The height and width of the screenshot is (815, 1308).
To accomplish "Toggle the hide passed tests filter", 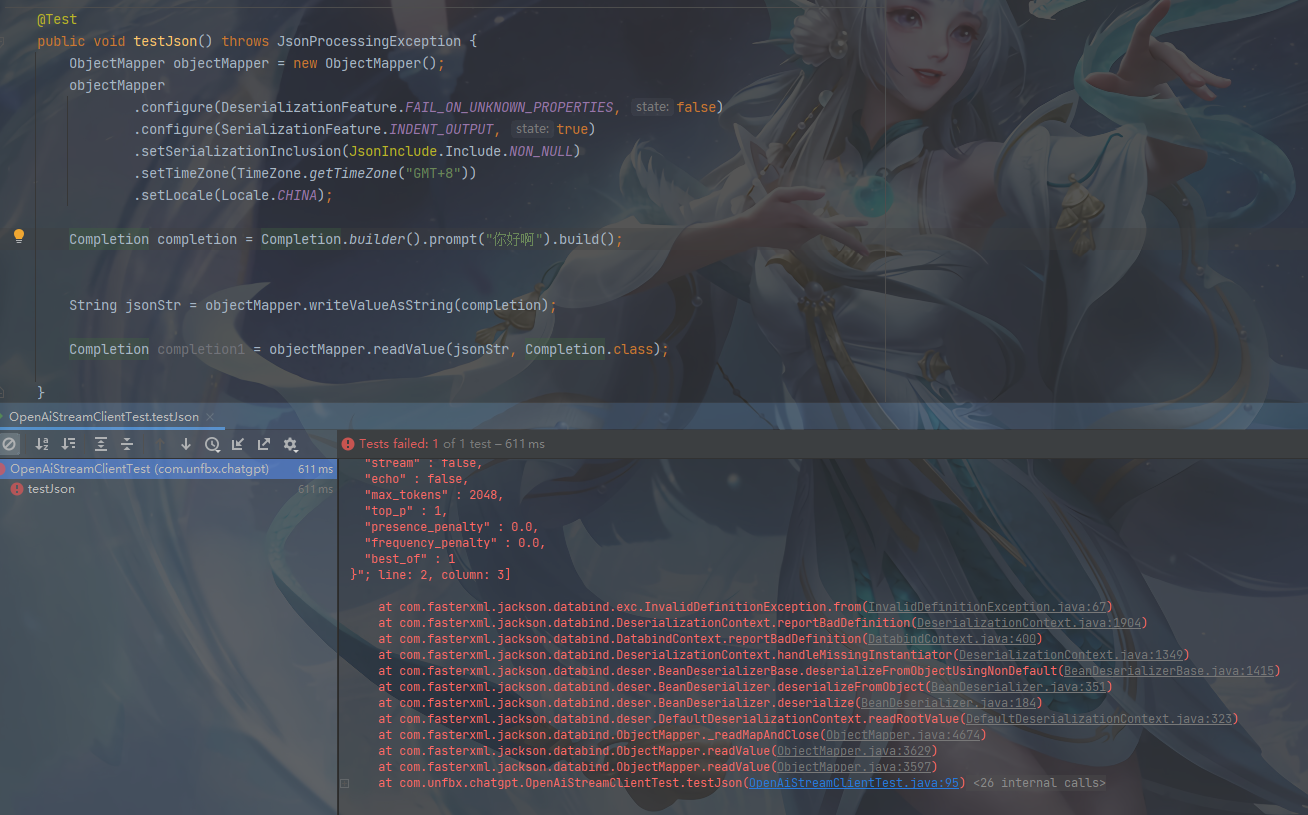I will pyautogui.click(x=10, y=444).
